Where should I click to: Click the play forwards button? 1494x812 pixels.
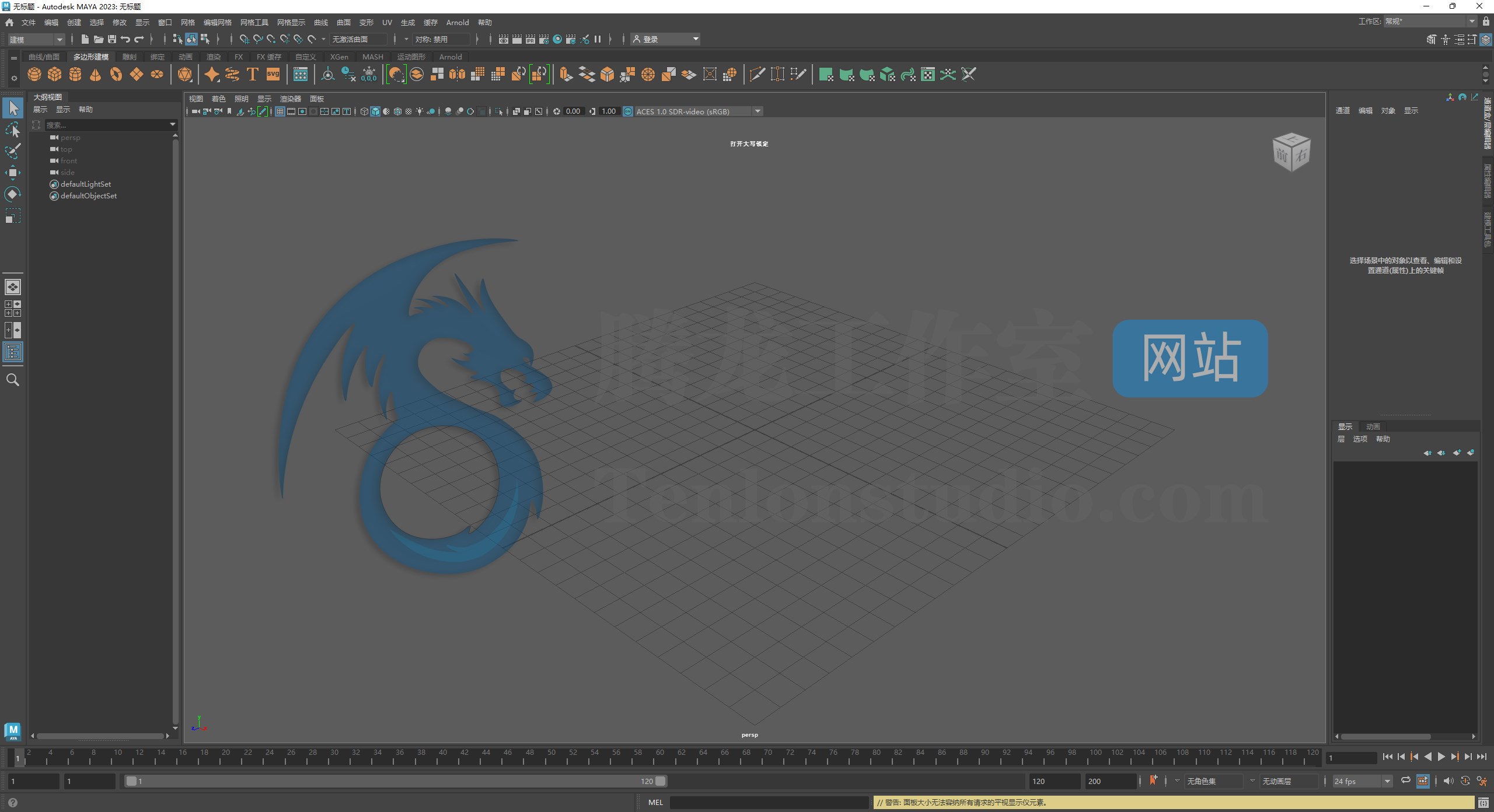tap(1441, 757)
